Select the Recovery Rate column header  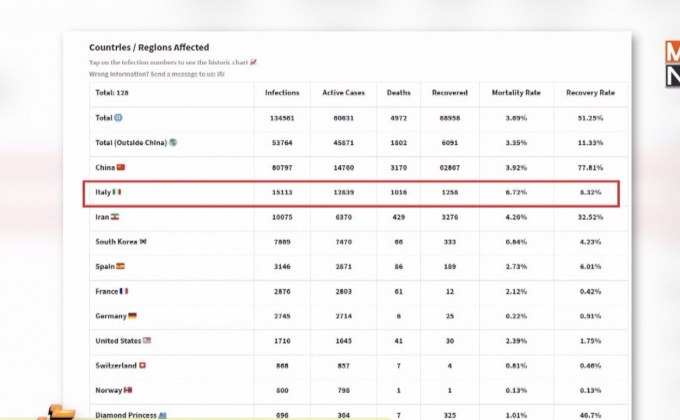(590, 93)
